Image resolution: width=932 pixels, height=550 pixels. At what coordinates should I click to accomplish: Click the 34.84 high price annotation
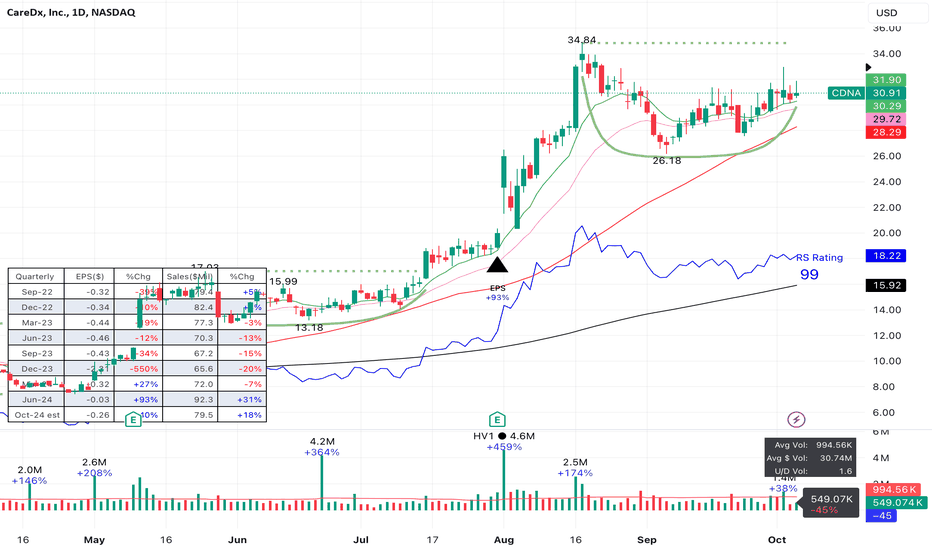tap(581, 40)
